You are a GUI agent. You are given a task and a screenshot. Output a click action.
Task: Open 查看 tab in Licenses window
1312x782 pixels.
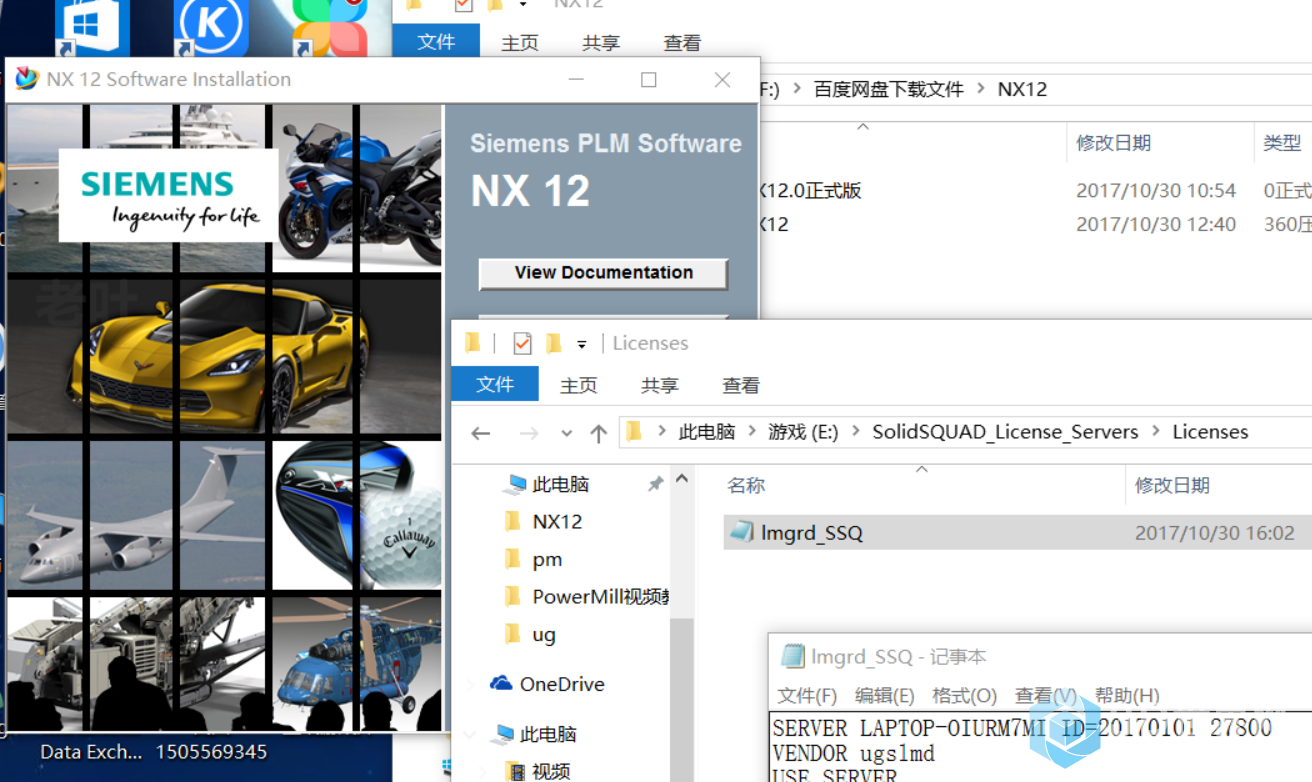pyautogui.click(x=741, y=385)
